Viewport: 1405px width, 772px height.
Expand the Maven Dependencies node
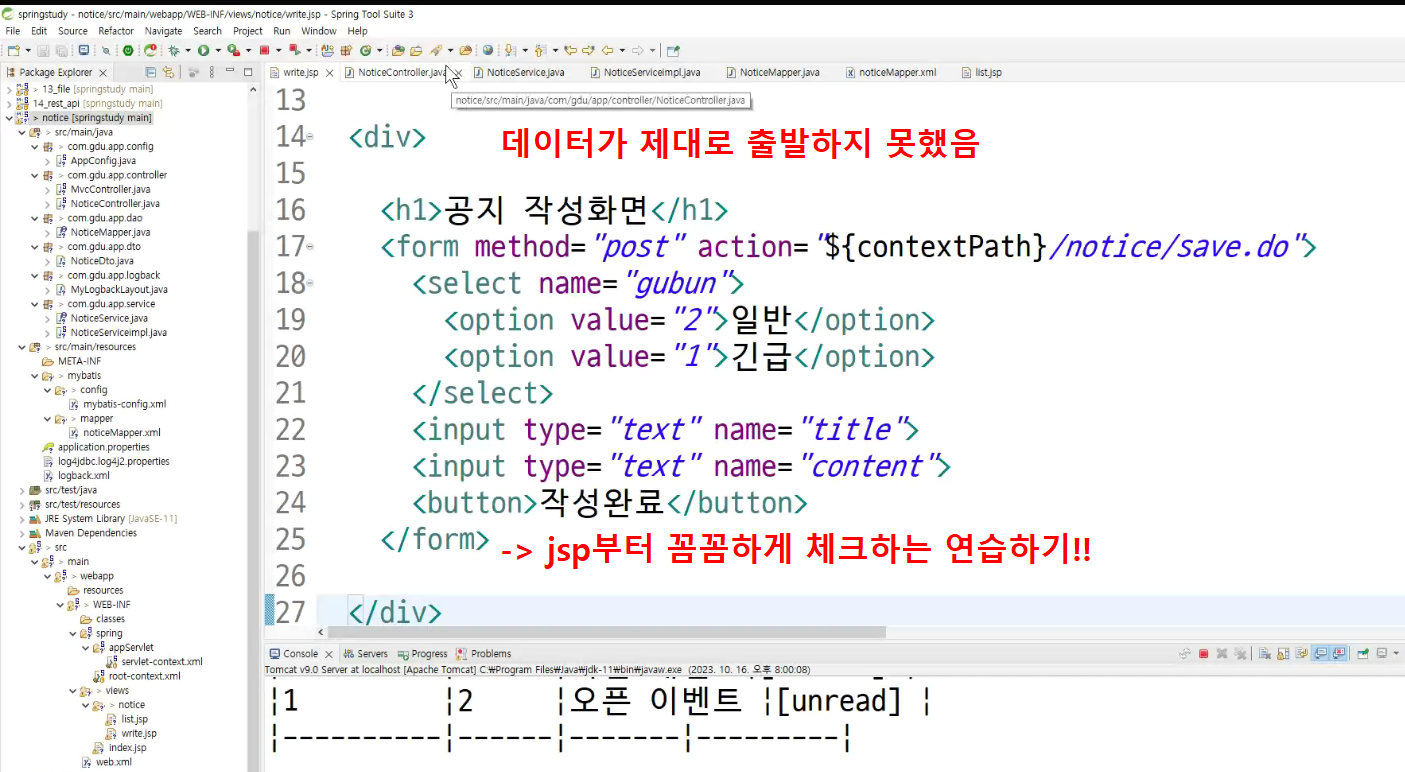tap(22, 533)
